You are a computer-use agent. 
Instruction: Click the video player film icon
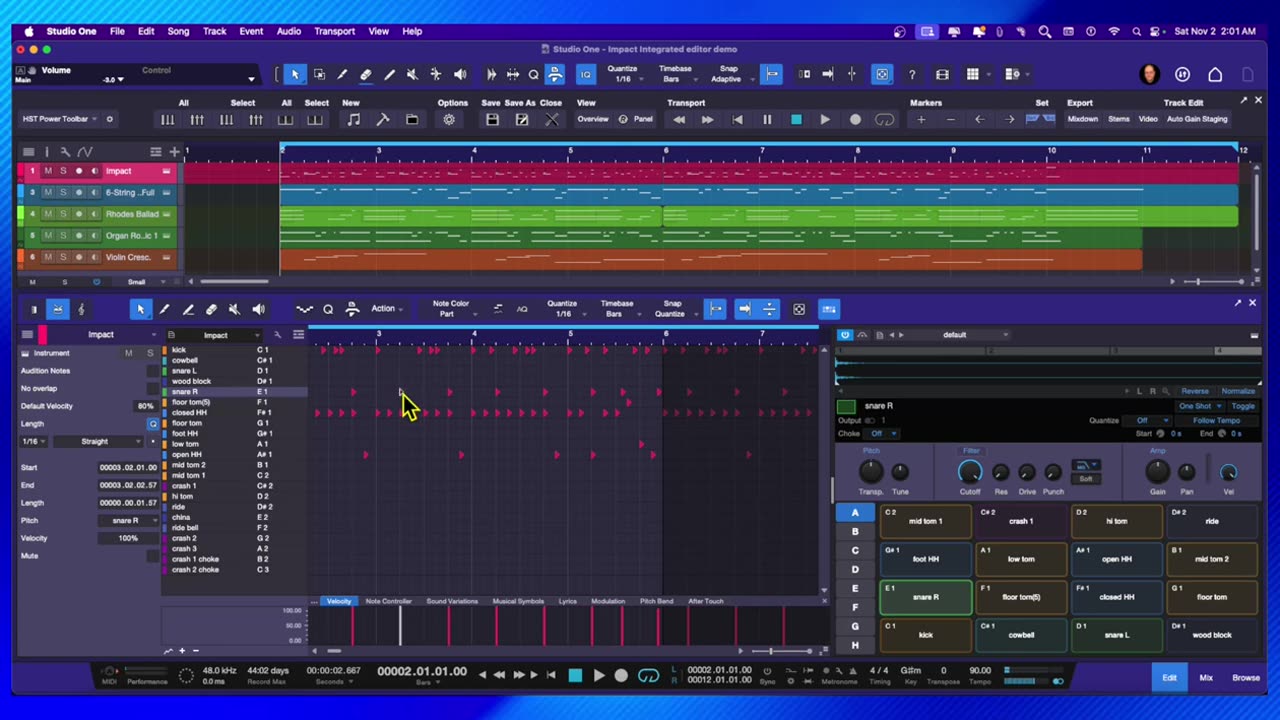click(942, 74)
